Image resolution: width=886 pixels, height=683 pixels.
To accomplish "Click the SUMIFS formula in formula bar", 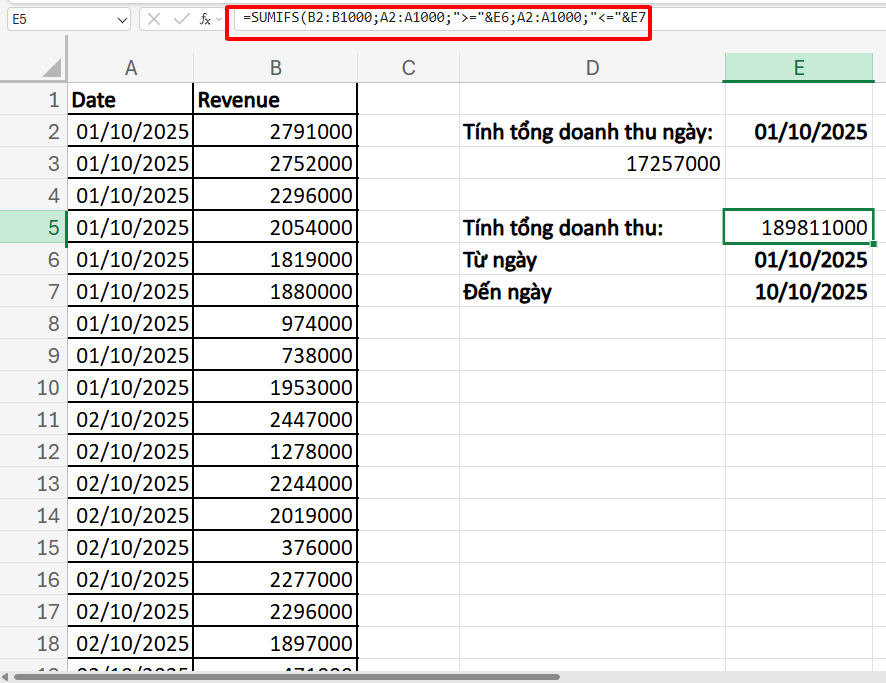I will pos(438,19).
